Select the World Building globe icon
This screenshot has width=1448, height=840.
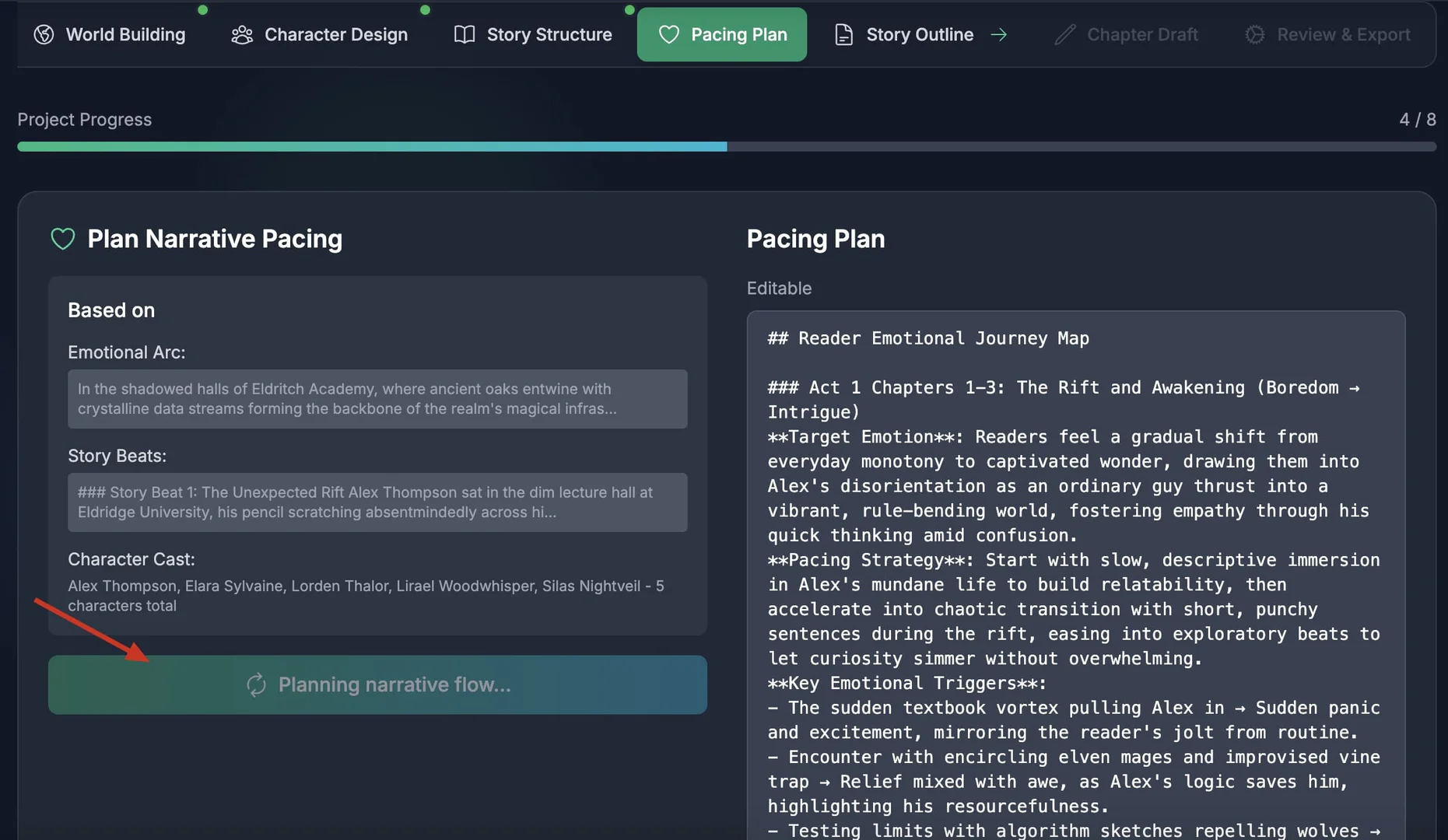(x=43, y=34)
